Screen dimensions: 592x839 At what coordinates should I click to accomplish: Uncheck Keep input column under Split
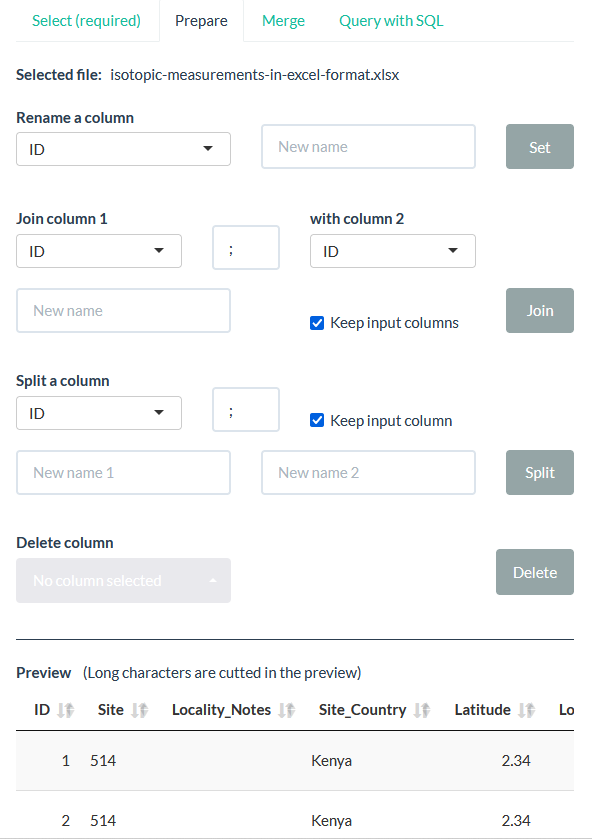pos(317,420)
